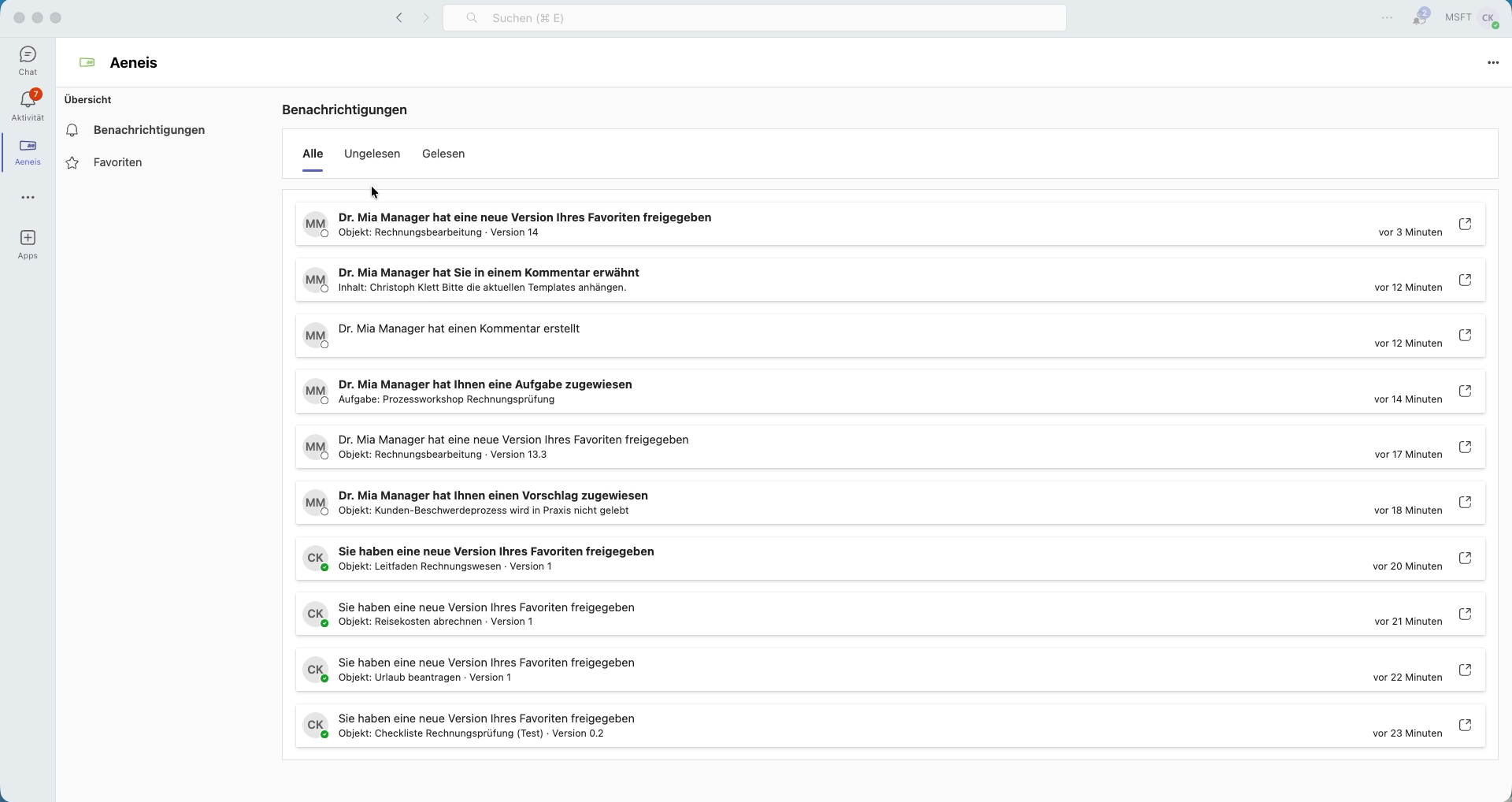Click MM avatar of Version 14 notification
The image size is (1512, 802).
pos(316,225)
